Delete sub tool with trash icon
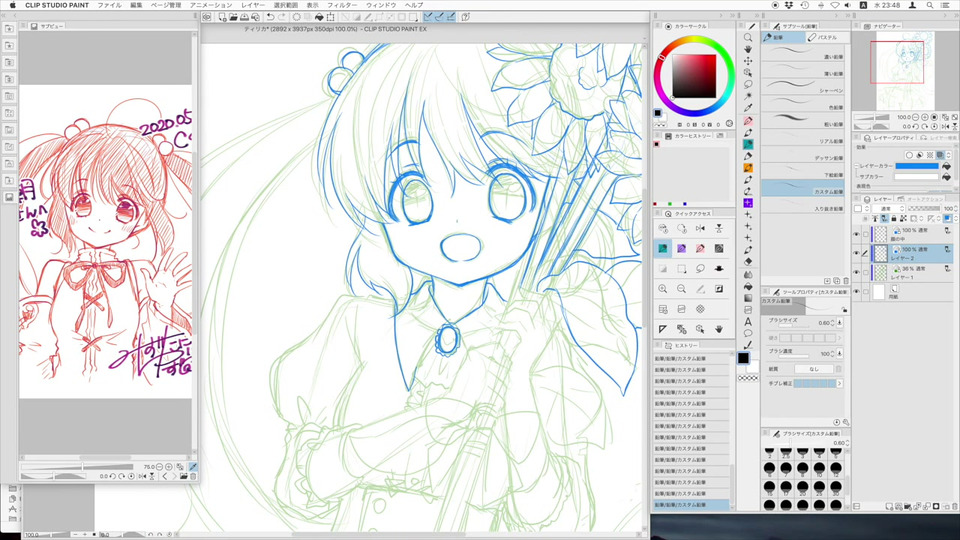Screen dimensions: 960x540 846,281
